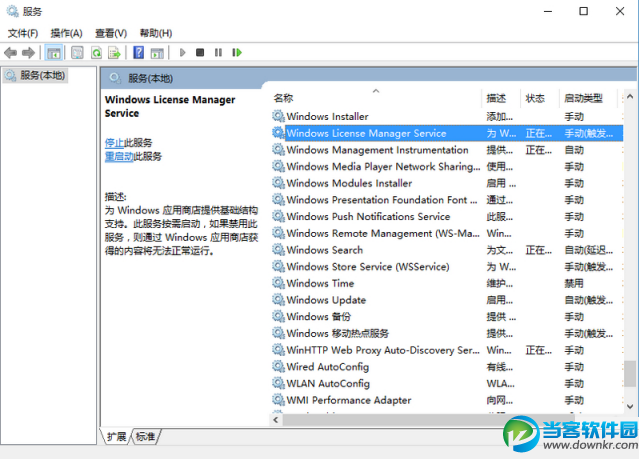Click the gear icon beside Windows Search
Screen dimensions: 639x459
(278, 249)
